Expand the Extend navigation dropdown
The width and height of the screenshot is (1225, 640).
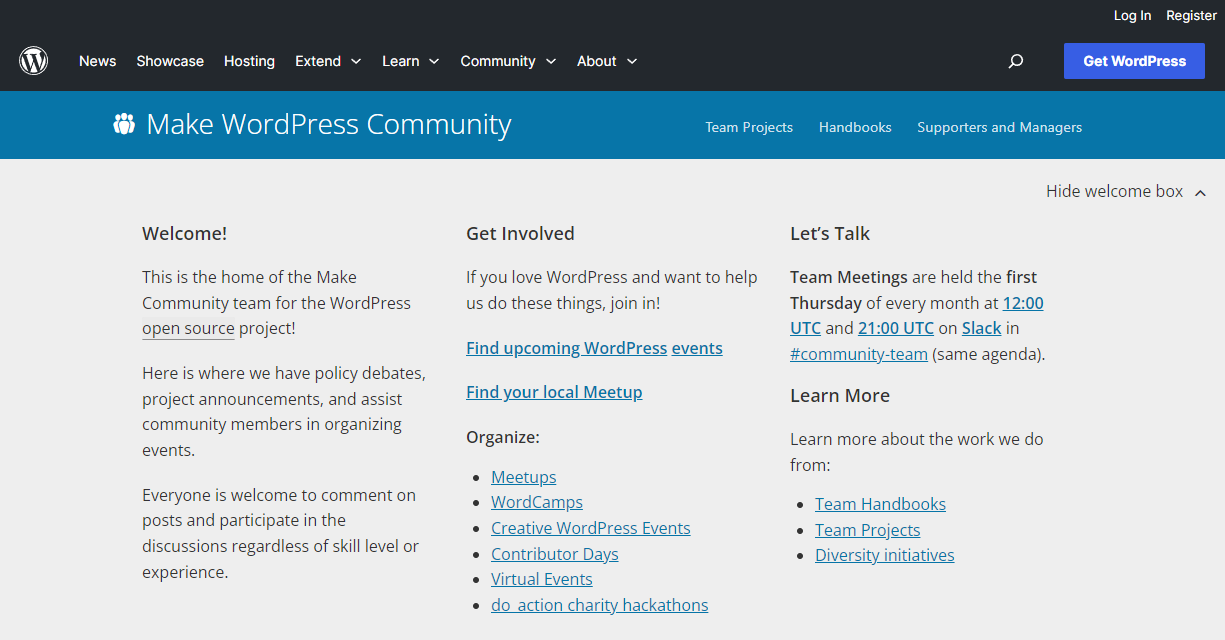click(x=328, y=61)
